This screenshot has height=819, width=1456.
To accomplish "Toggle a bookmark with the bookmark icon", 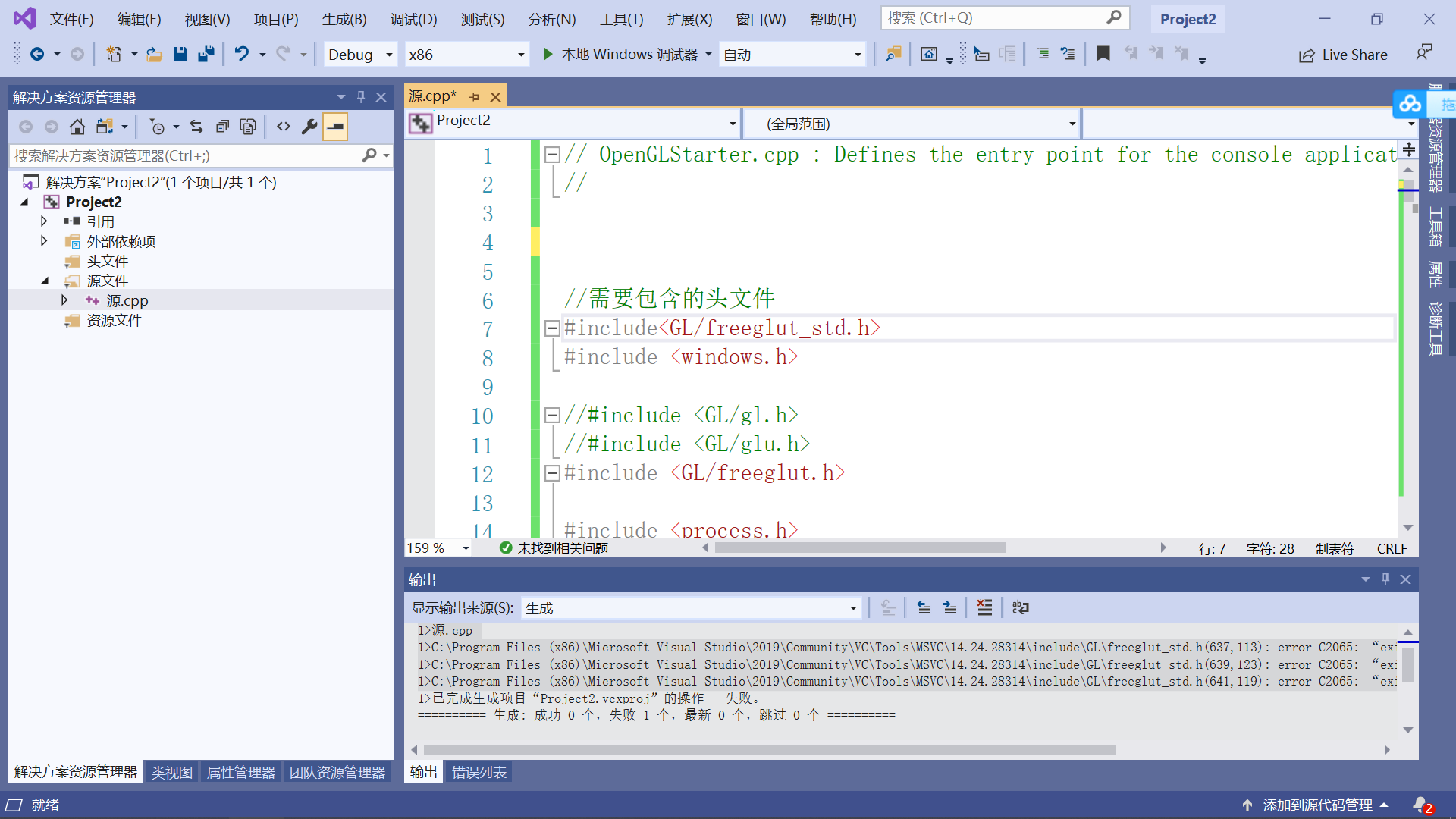I will [x=1103, y=54].
